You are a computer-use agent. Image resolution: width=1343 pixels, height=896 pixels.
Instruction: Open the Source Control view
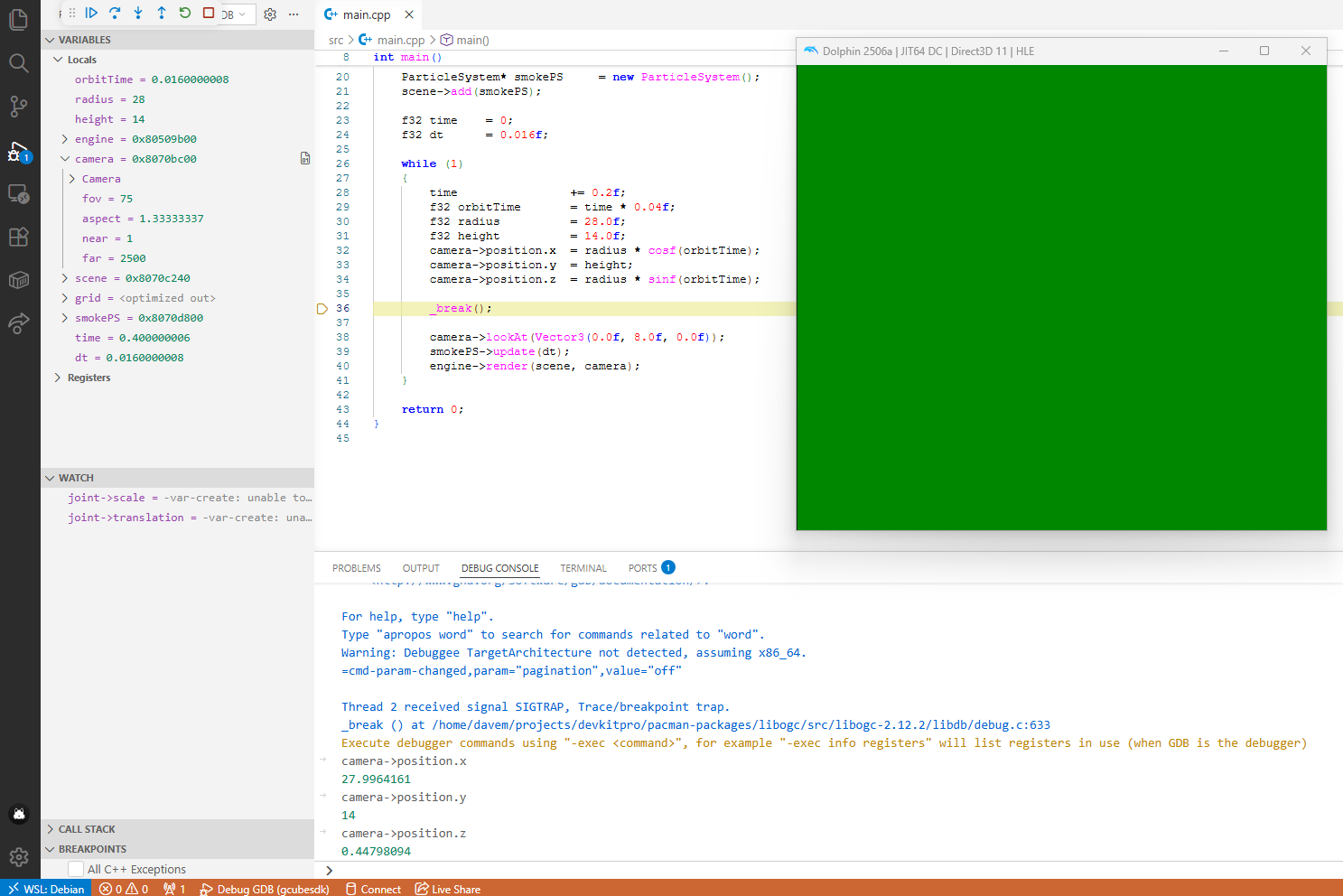coord(19,106)
